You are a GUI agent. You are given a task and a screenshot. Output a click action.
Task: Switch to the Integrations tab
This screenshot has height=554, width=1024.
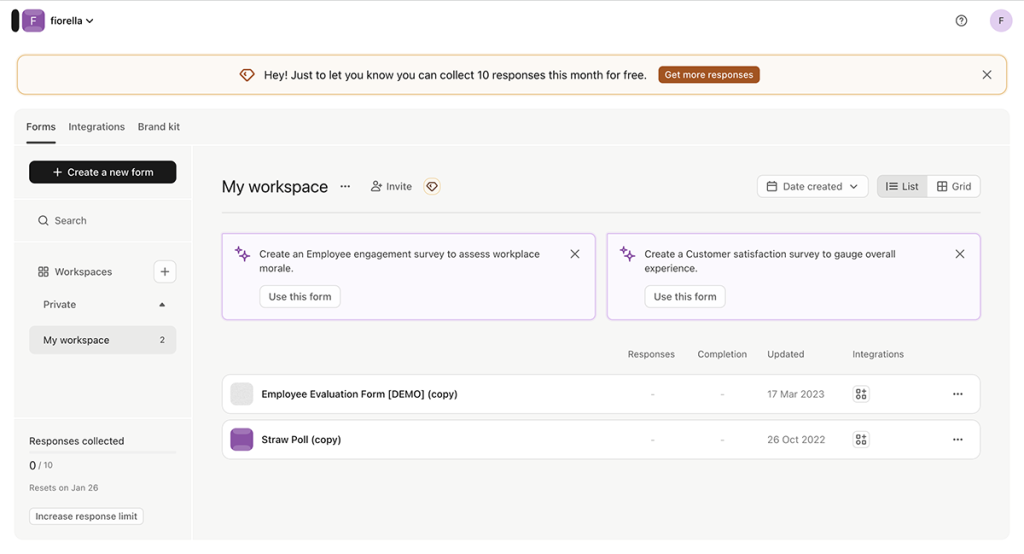(96, 127)
